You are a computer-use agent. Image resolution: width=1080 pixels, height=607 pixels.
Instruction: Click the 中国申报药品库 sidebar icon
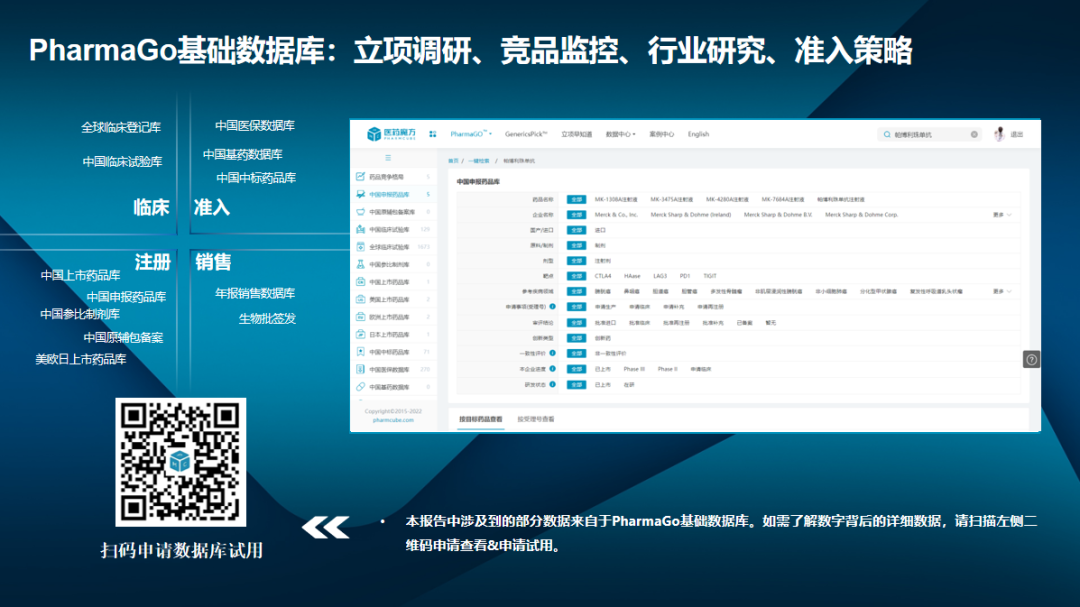(360, 194)
